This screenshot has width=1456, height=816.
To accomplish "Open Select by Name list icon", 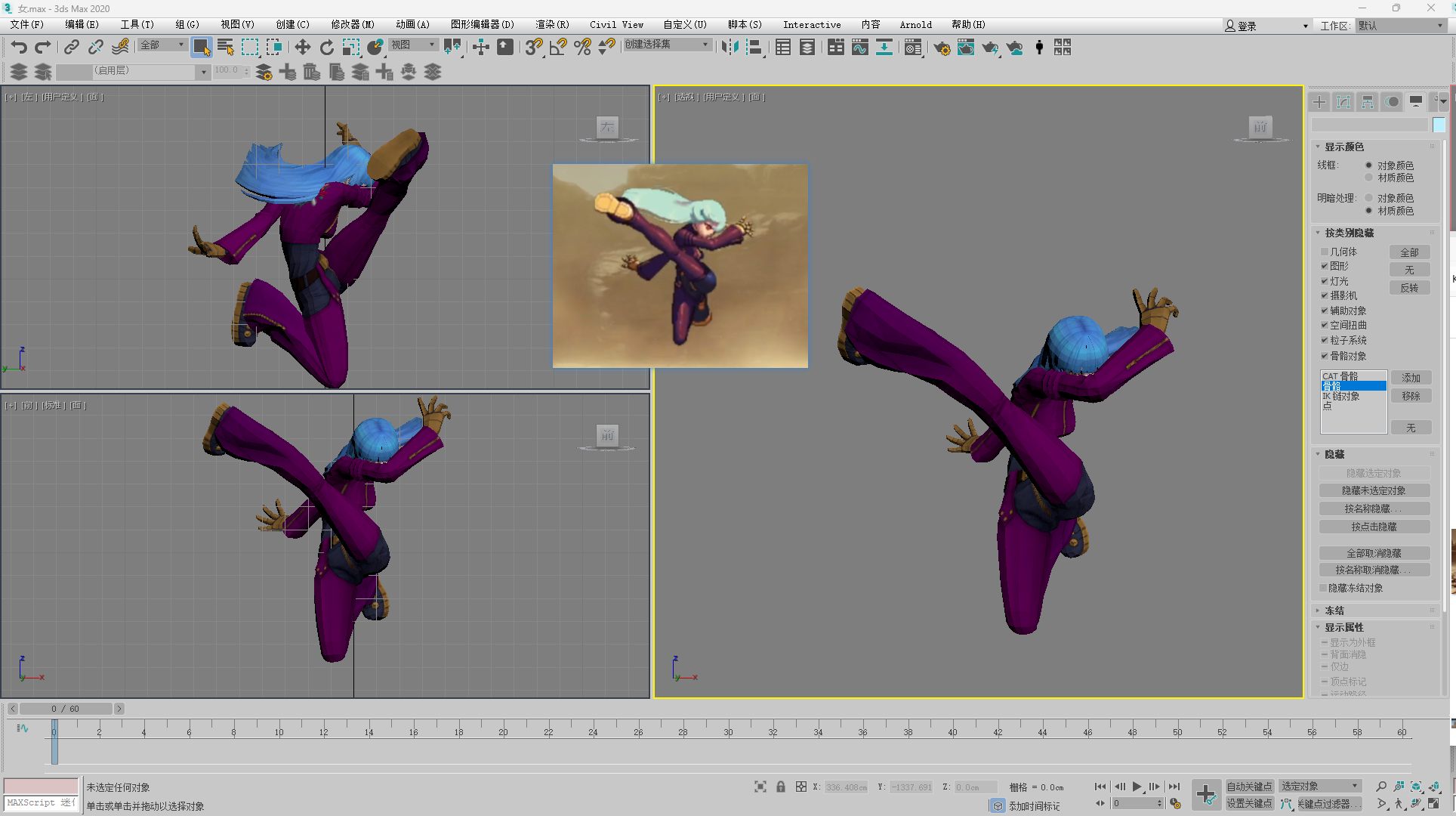I will [225, 48].
